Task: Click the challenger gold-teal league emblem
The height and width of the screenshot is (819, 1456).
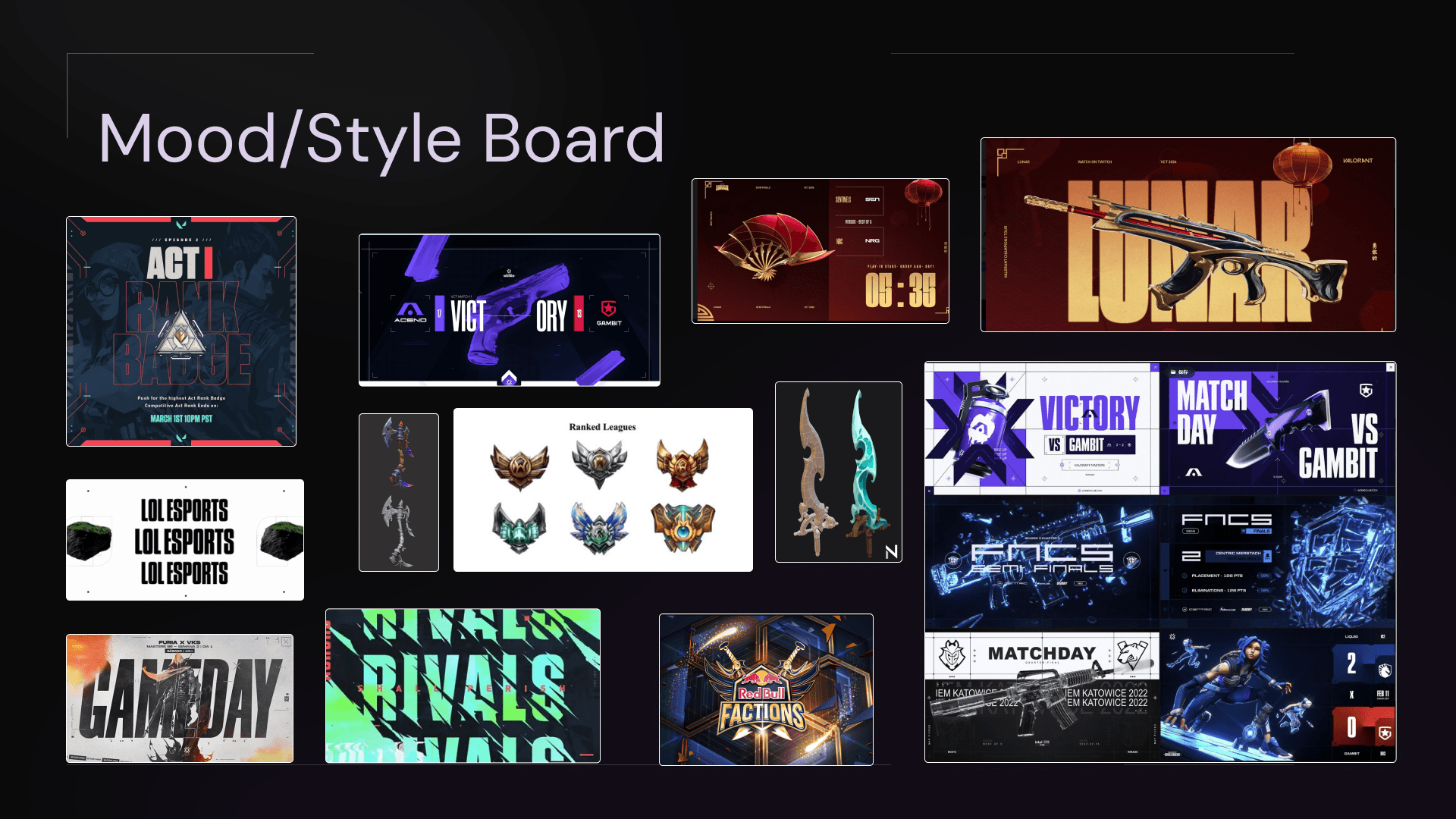Action: [x=682, y=527]
